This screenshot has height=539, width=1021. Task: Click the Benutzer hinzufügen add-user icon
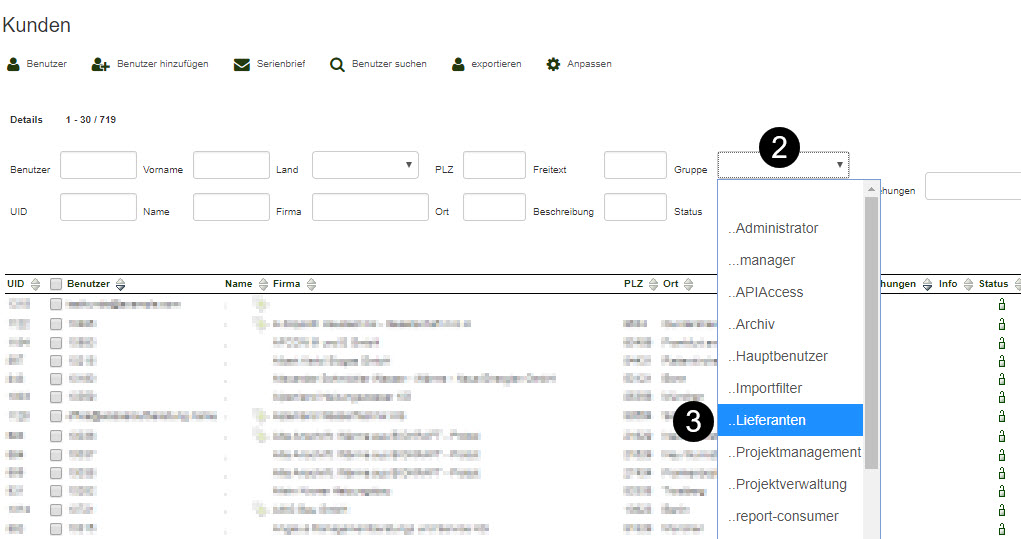100,64
